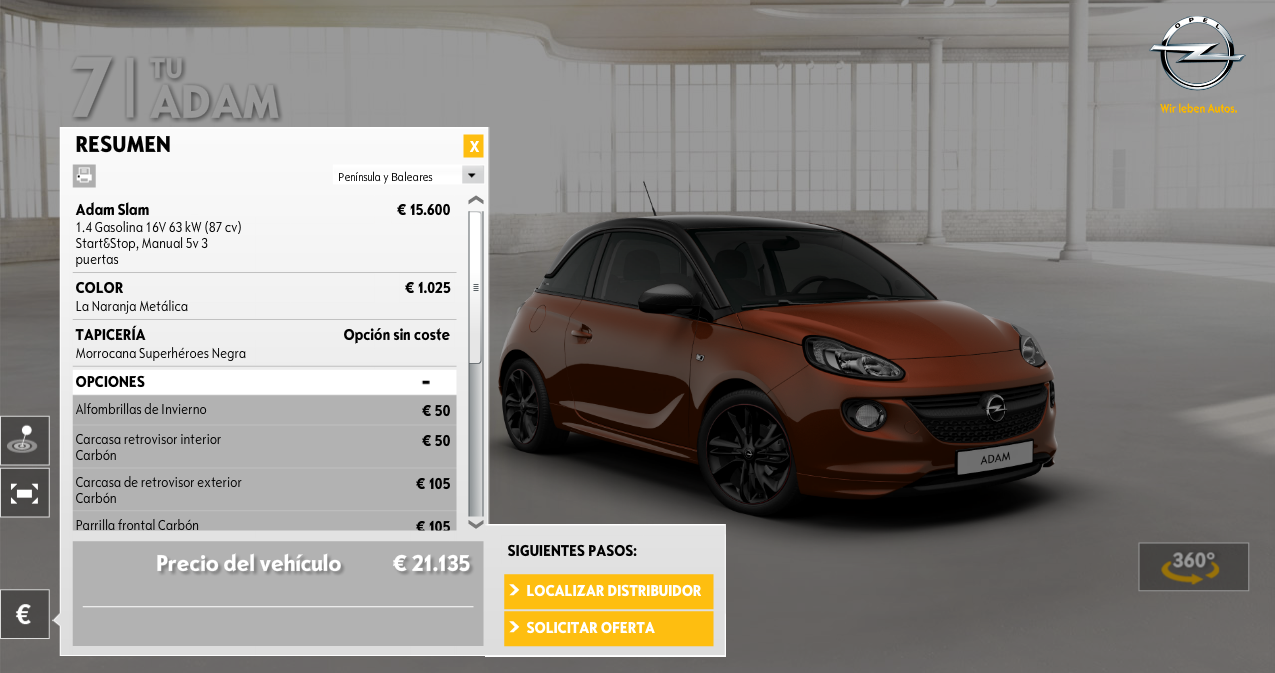Select the Parrilla frontal Carbón option

137,525
